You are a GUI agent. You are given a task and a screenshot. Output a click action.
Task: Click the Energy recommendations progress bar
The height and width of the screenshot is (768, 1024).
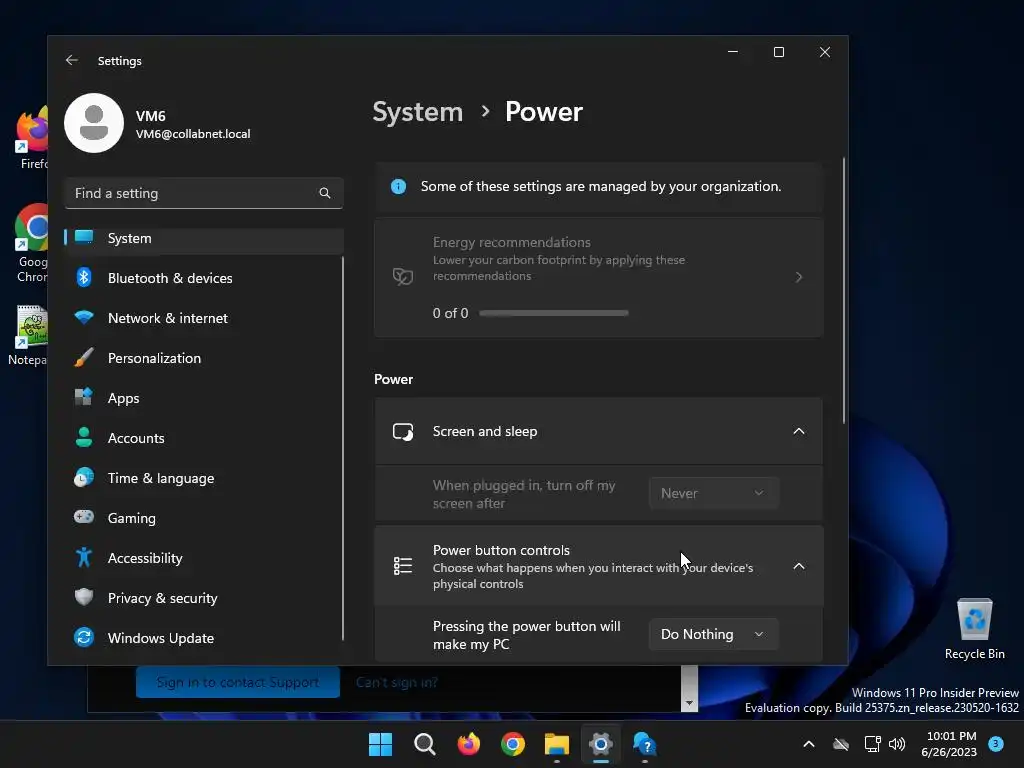554,313
